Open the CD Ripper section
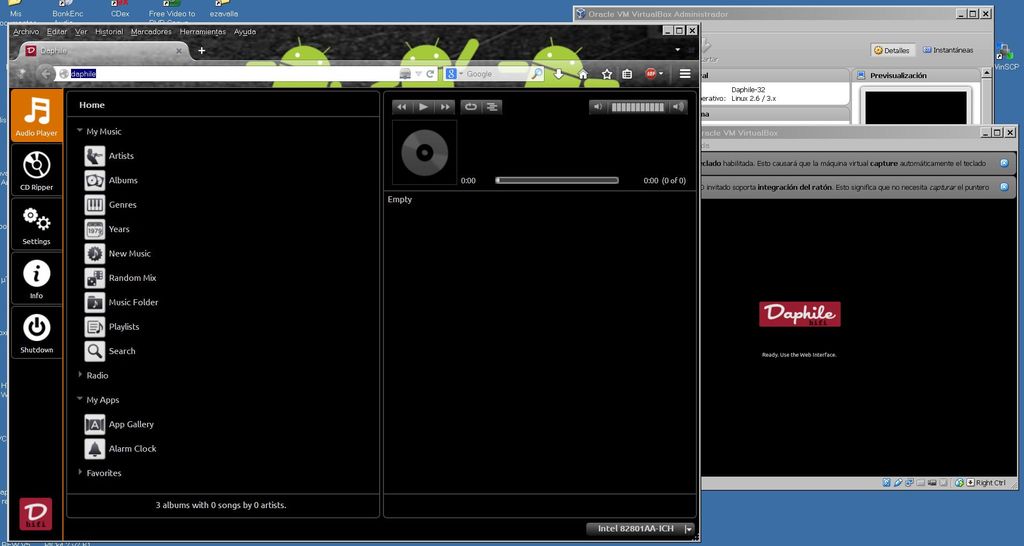This screenshot has height=546, width=1024. pyautogui.click(x=37, y=170)
